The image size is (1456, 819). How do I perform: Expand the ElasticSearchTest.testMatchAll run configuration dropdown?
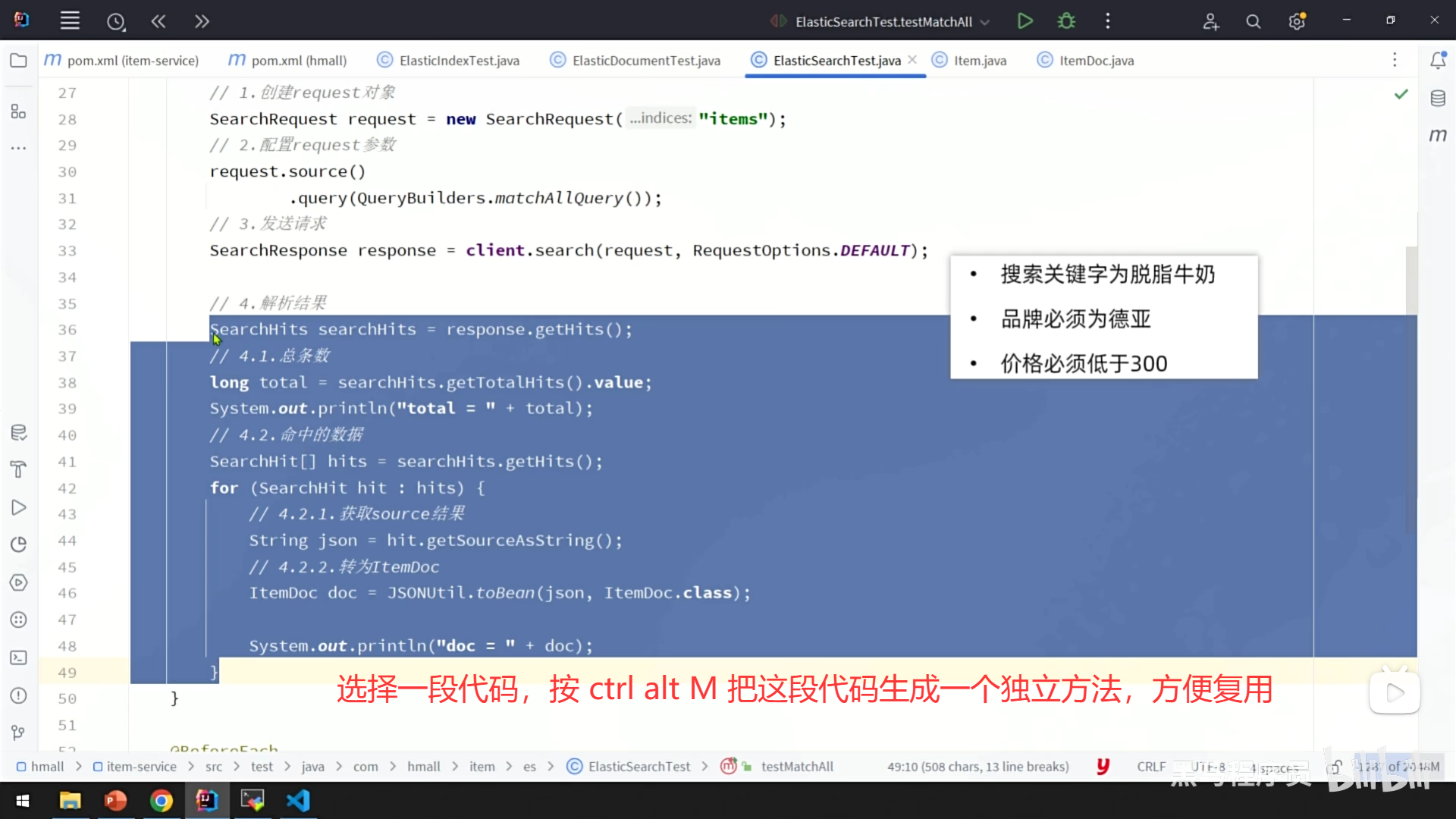point(985,22)
